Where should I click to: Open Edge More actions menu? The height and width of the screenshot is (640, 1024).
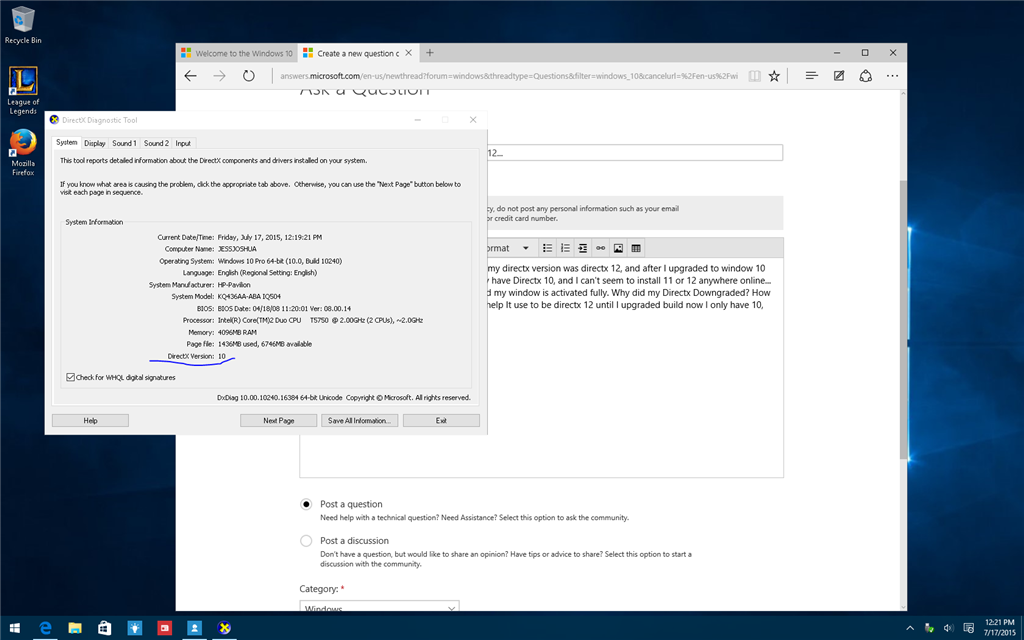point(893,76)
